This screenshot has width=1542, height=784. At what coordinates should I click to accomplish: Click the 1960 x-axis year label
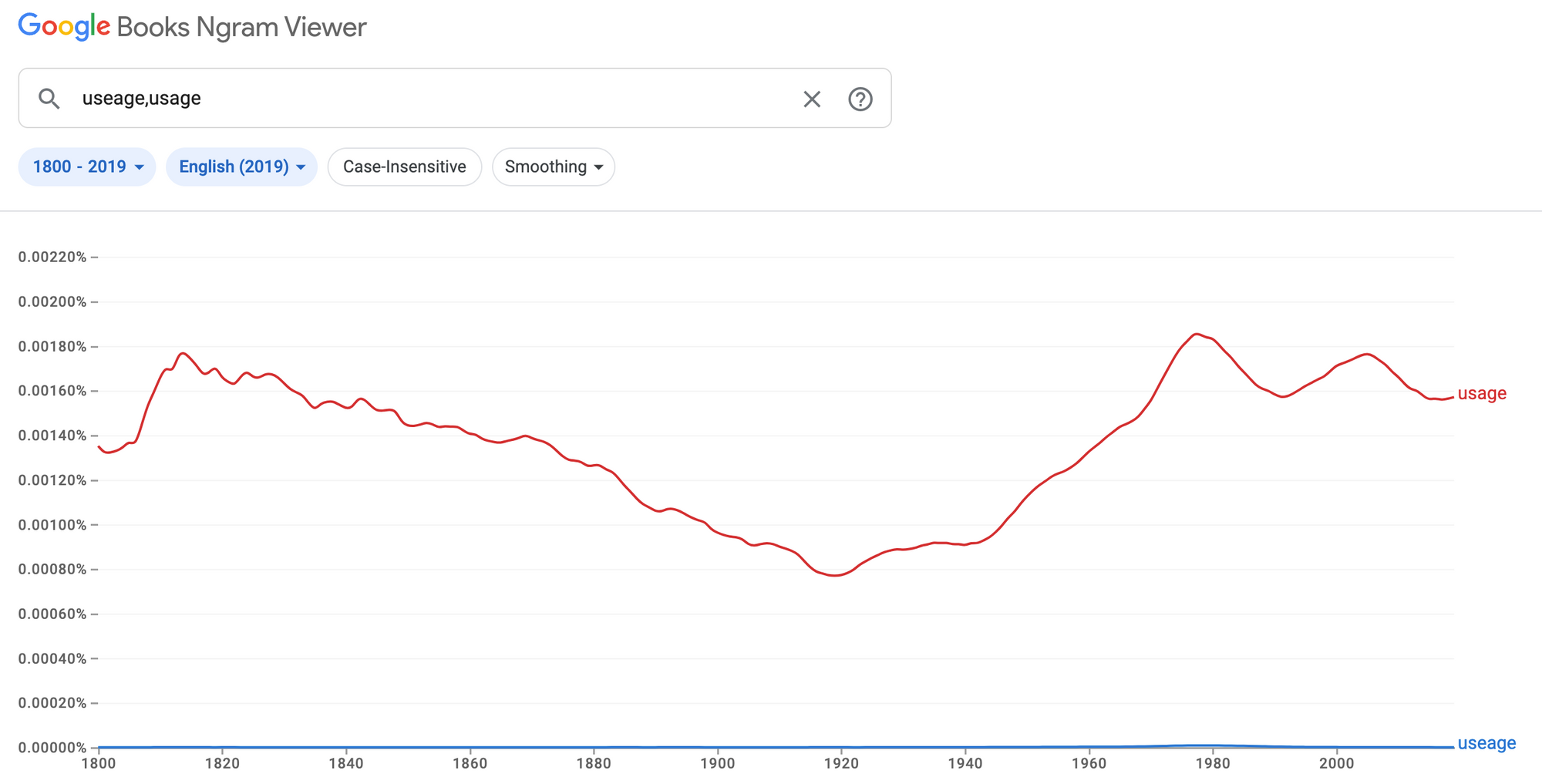click(x=1089, y=763)
